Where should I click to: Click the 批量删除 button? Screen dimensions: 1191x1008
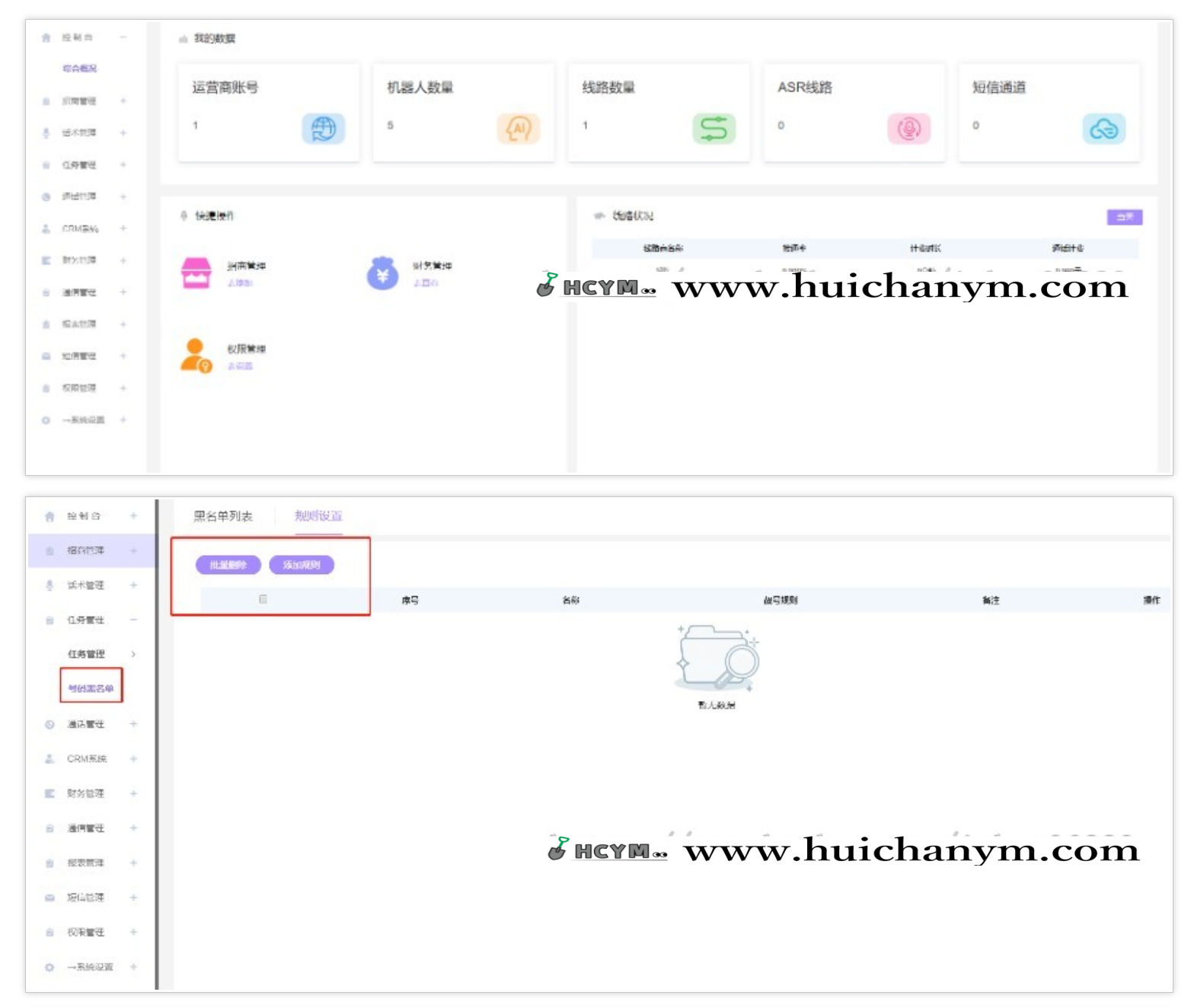228,565
